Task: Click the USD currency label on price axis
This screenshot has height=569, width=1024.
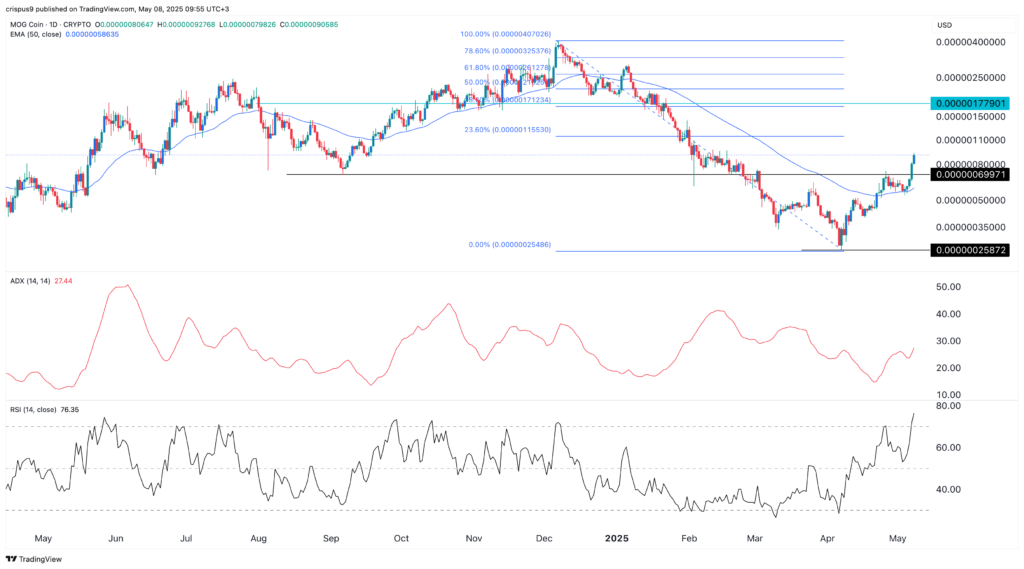Action: coord(945,24)
